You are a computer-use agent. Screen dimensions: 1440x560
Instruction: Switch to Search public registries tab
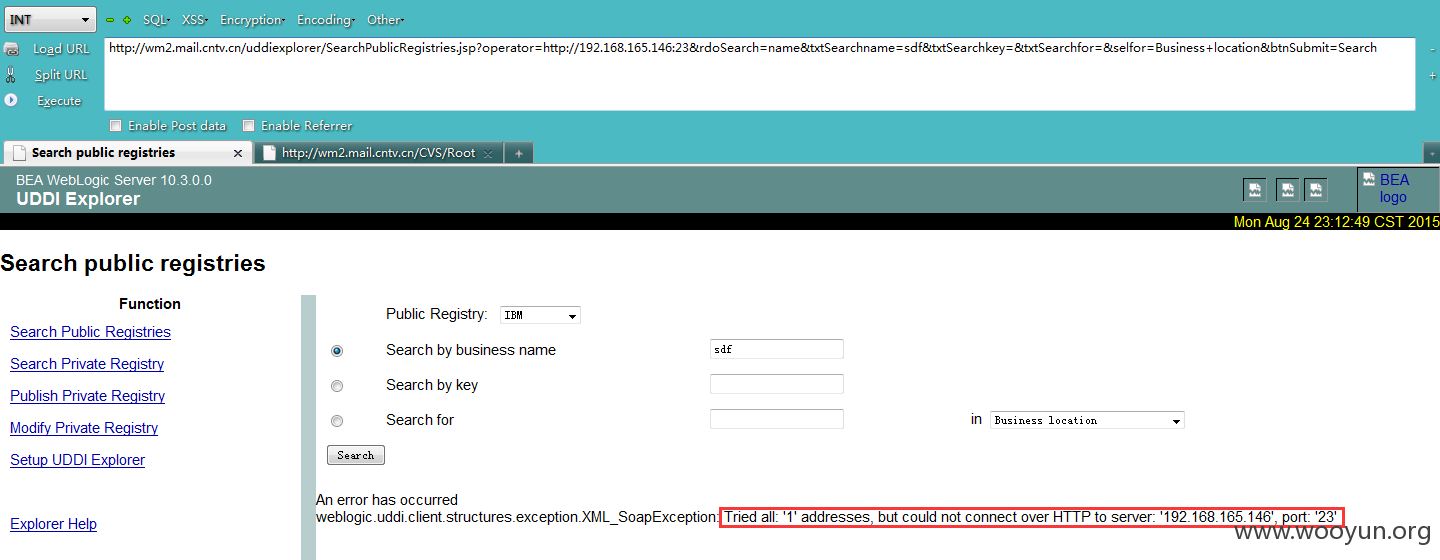[126, 153]
